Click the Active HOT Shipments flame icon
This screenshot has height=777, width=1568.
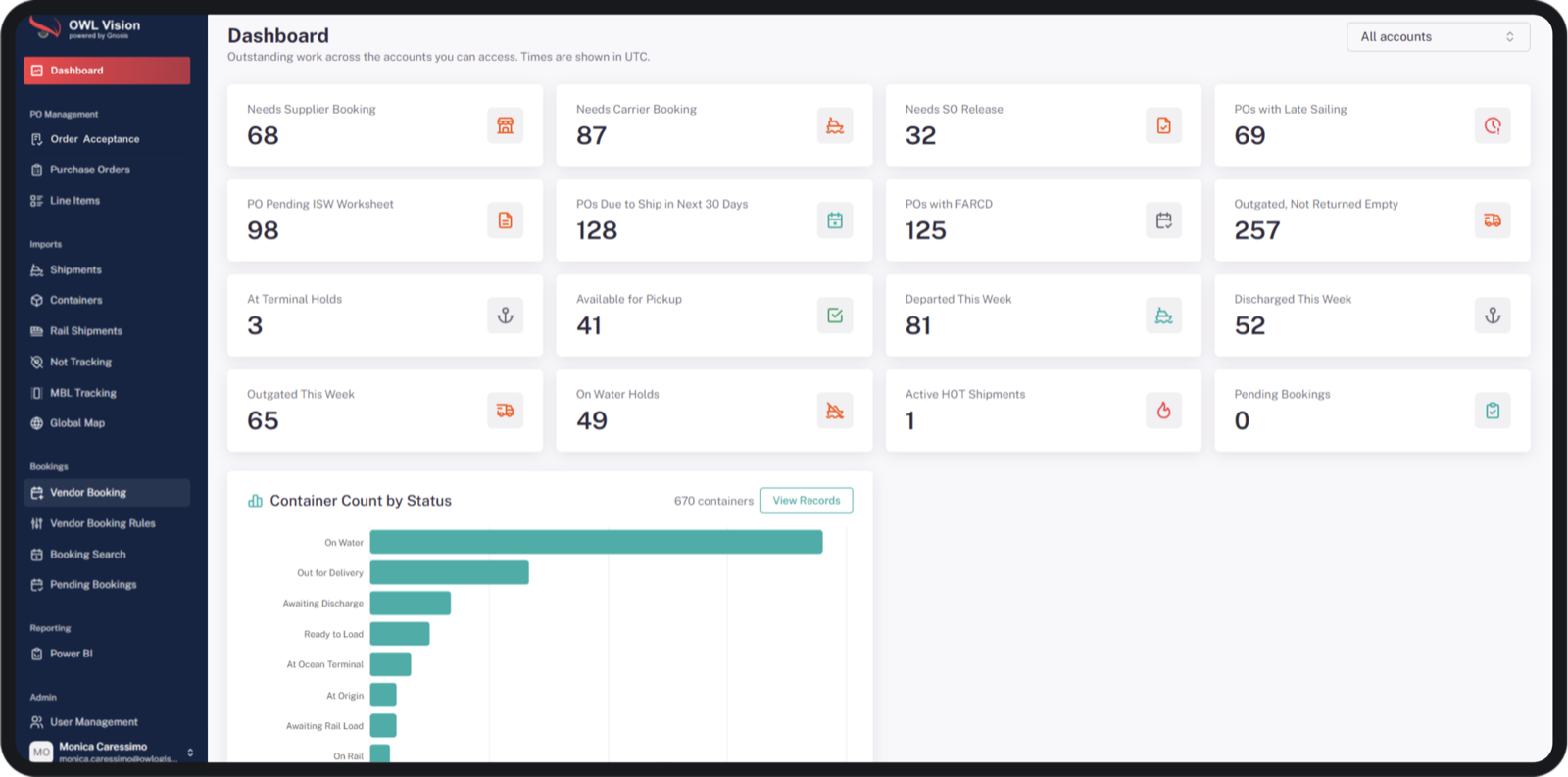coord(1163,411)
